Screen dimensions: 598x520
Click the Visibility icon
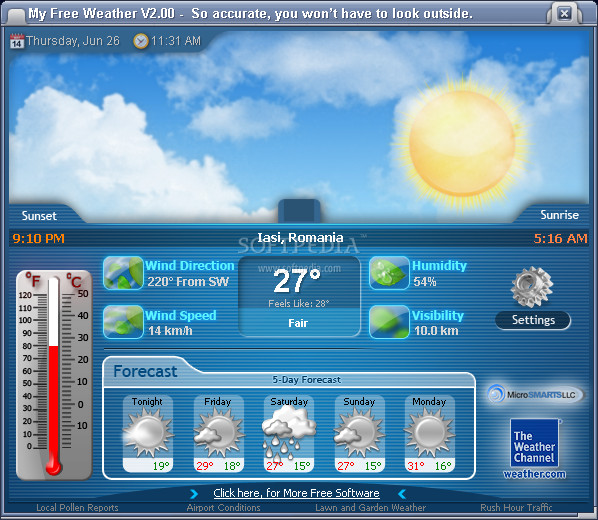[389, 322]
